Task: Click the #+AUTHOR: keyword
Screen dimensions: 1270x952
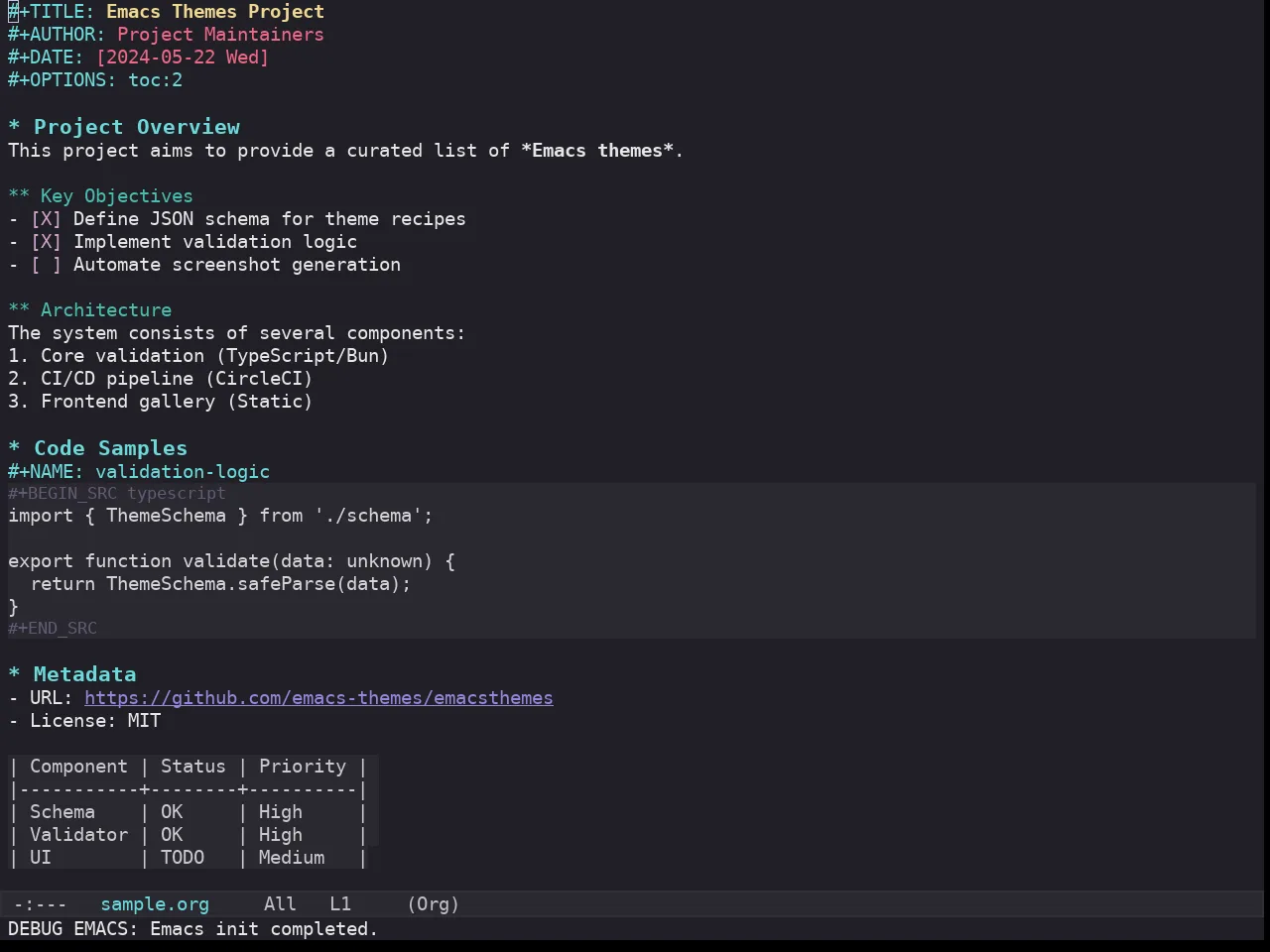Action: (57, 35)
